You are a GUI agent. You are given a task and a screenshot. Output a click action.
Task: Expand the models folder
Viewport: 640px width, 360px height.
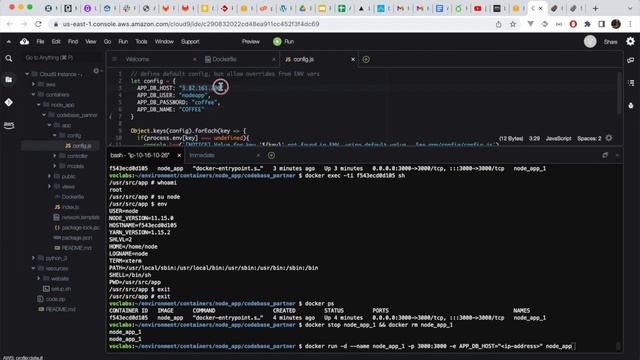55,166
